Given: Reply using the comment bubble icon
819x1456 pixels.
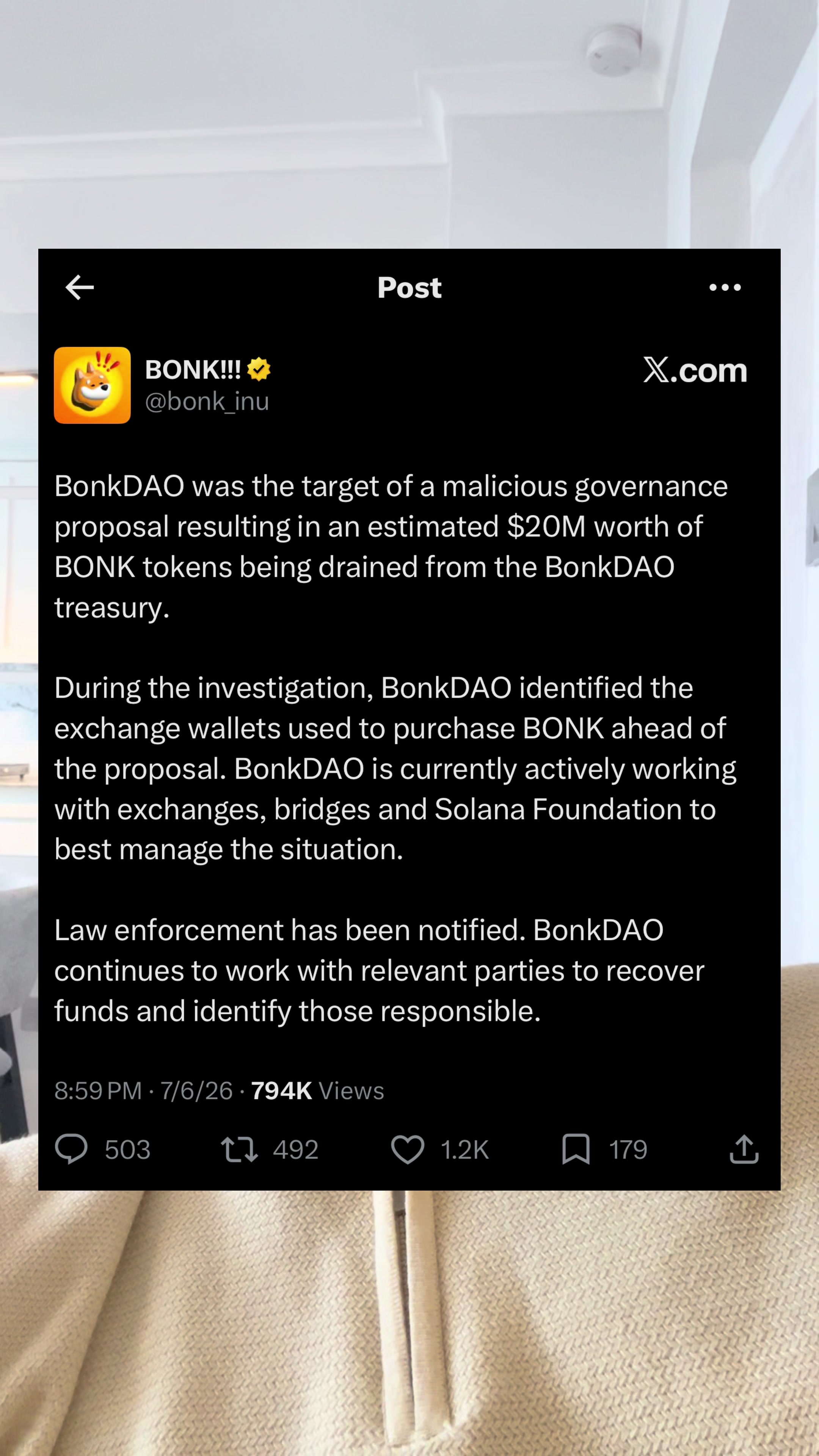Looking at the screenshot, I should pos(71,1149).
